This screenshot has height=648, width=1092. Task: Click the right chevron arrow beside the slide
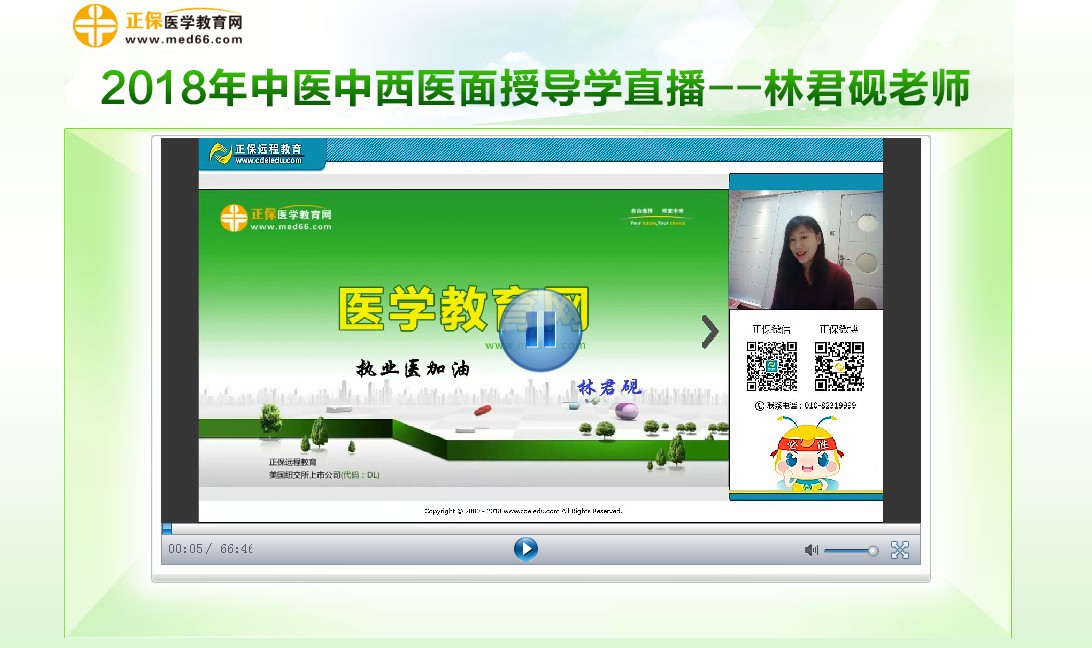point(710,332)
